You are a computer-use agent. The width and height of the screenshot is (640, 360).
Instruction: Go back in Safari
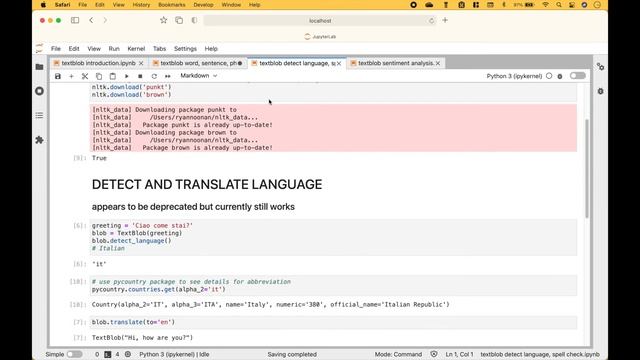point(91,20)
